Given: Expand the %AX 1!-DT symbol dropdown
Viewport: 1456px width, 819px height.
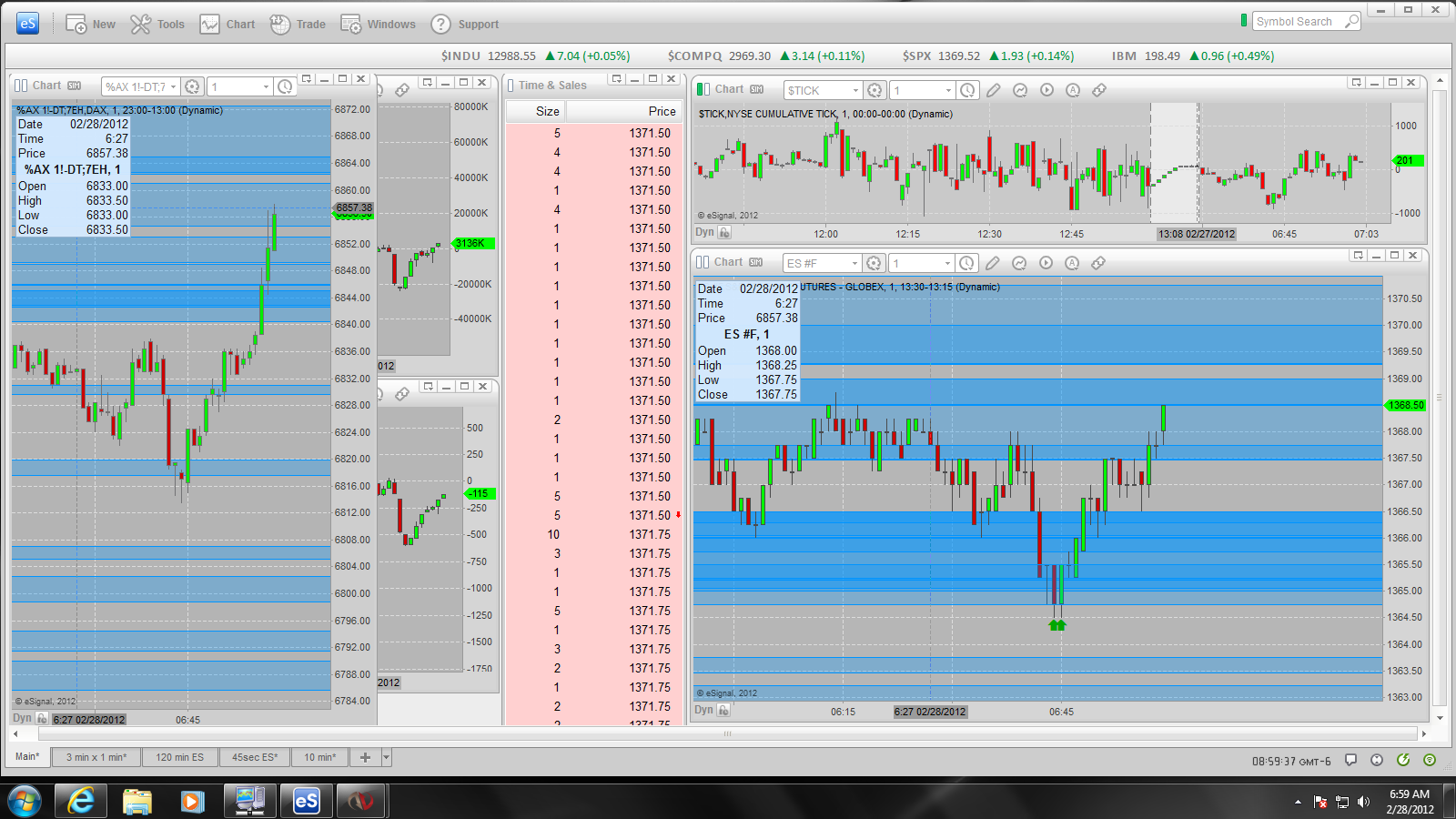Looking at the screenshot, I should tap(173, 87).
